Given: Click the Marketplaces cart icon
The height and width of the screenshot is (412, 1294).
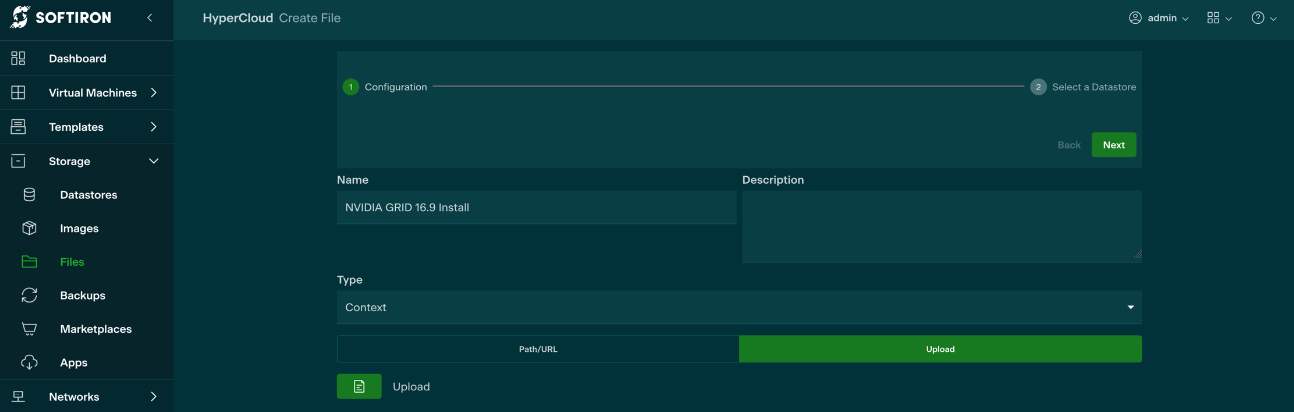Looking at the screenshot, I should (29, 329).
